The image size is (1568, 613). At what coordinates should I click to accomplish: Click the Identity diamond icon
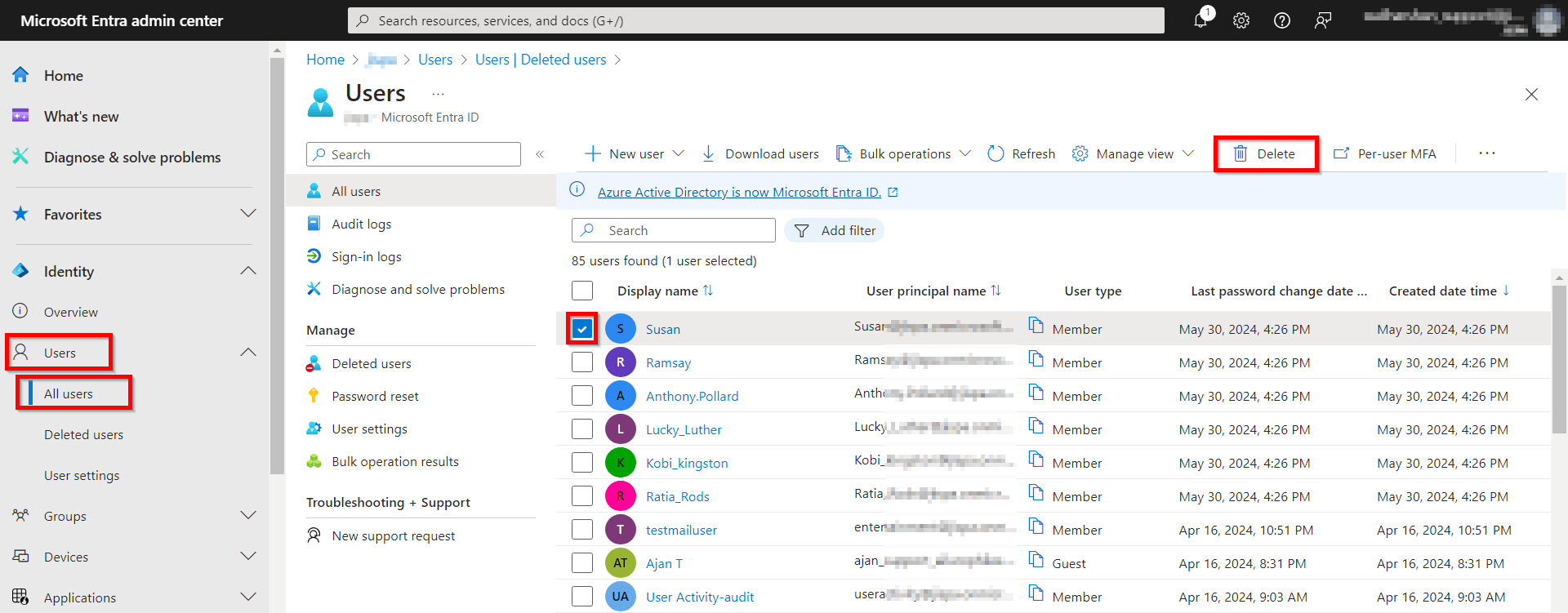(21, 271)
